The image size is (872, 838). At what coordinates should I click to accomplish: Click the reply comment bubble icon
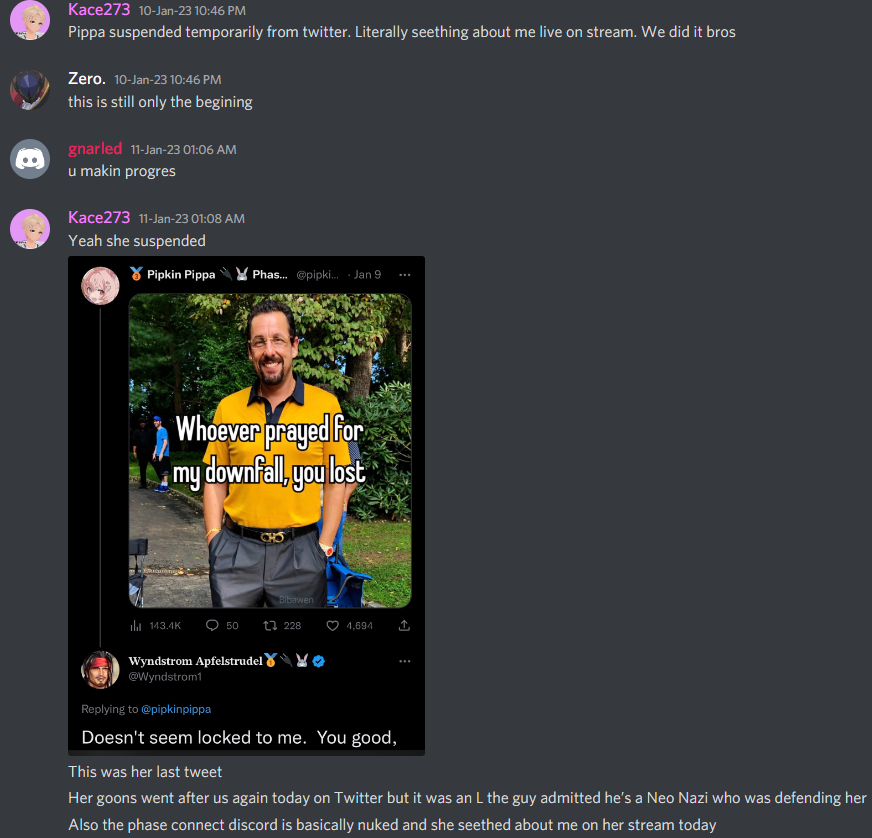(212, 626)
